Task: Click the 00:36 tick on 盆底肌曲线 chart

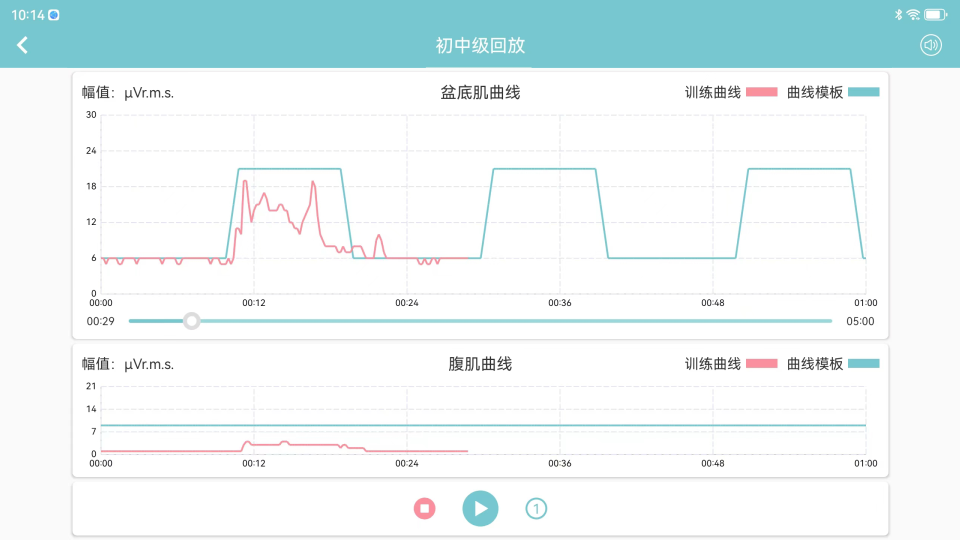Action: click(560, 303)
